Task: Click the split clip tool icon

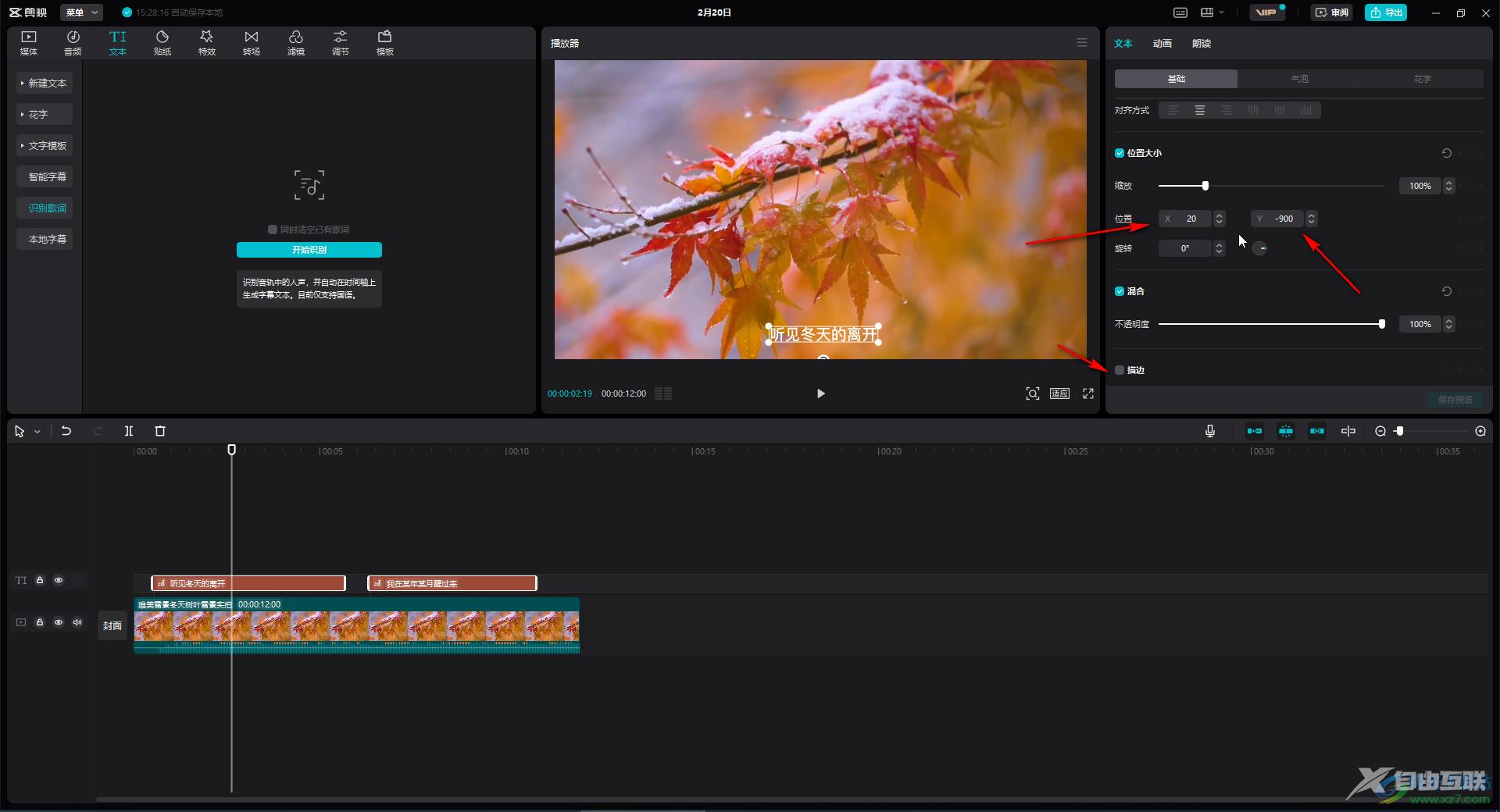Action: click(129, 431)
